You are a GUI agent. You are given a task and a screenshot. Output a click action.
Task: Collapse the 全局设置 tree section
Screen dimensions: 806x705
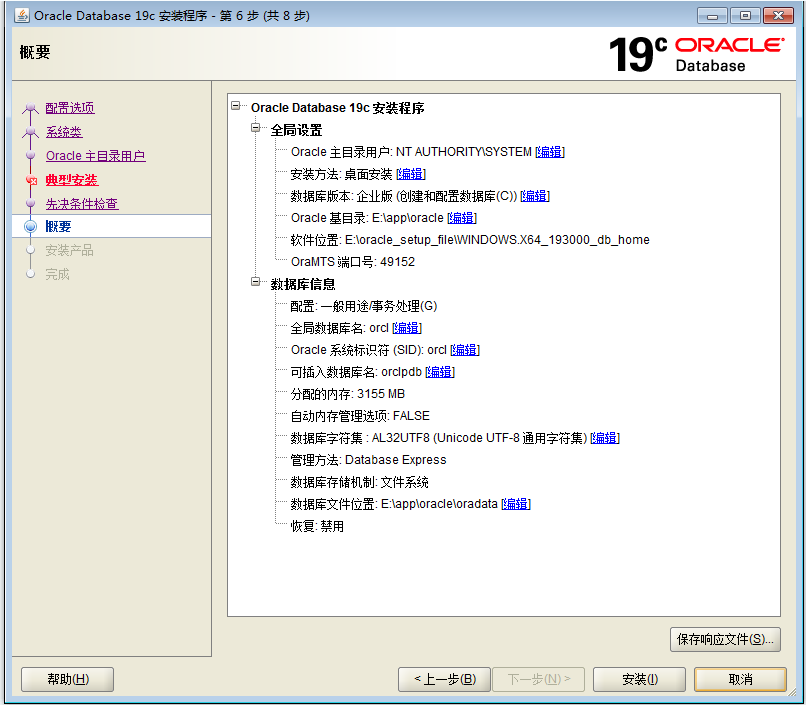point(255,127)
